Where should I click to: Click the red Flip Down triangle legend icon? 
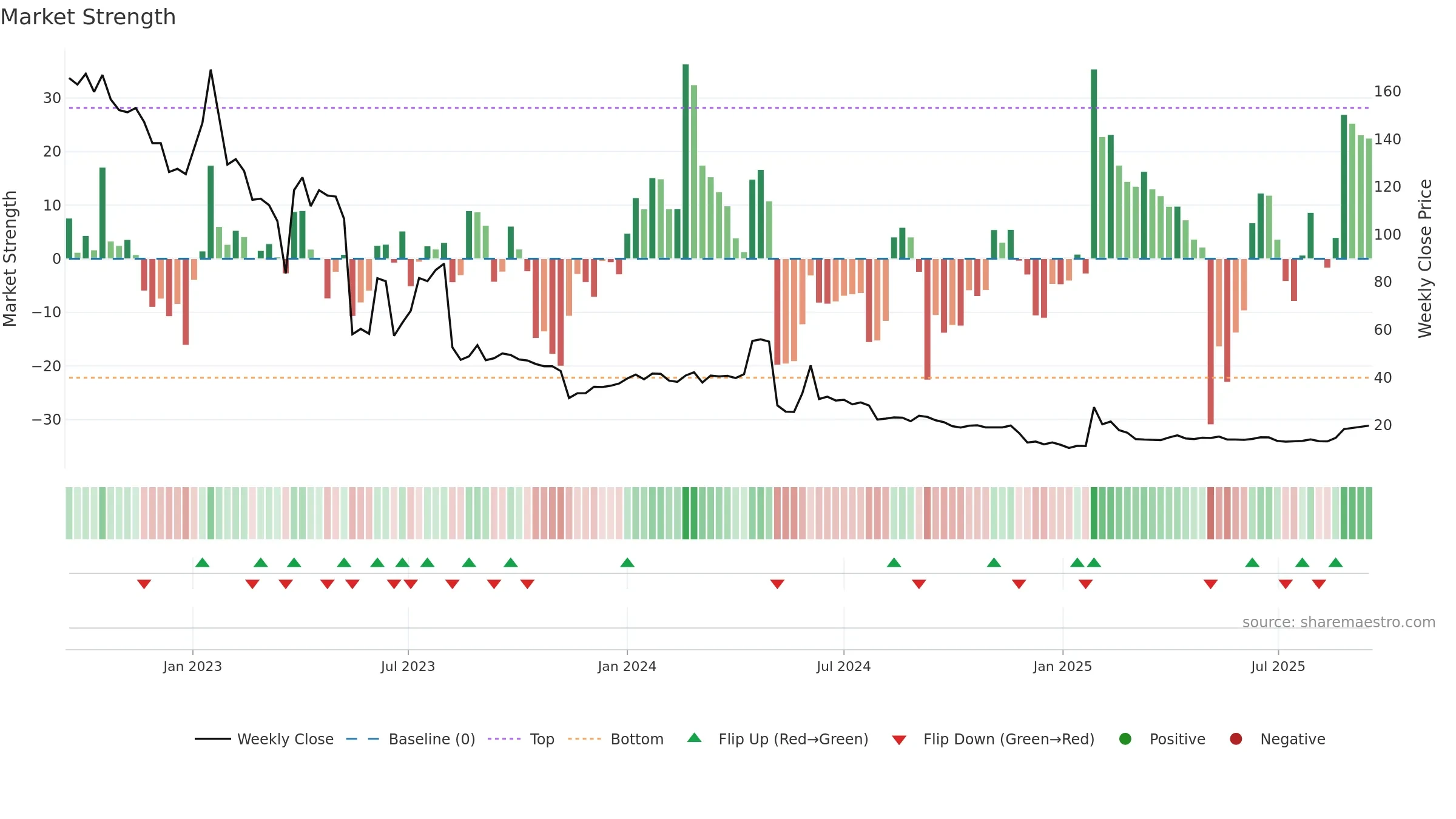pyautogui.click(x=899, y=740)
